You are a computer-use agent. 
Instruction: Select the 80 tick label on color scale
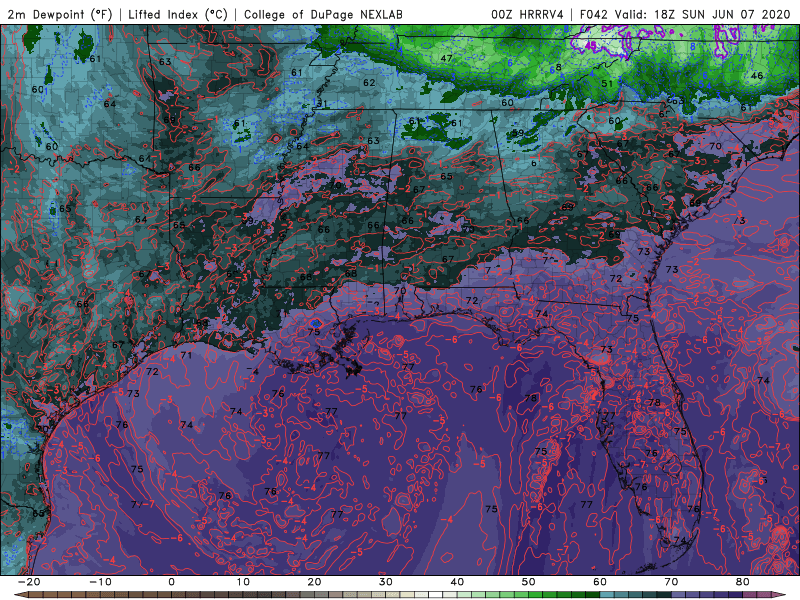(x=743, y=582)
